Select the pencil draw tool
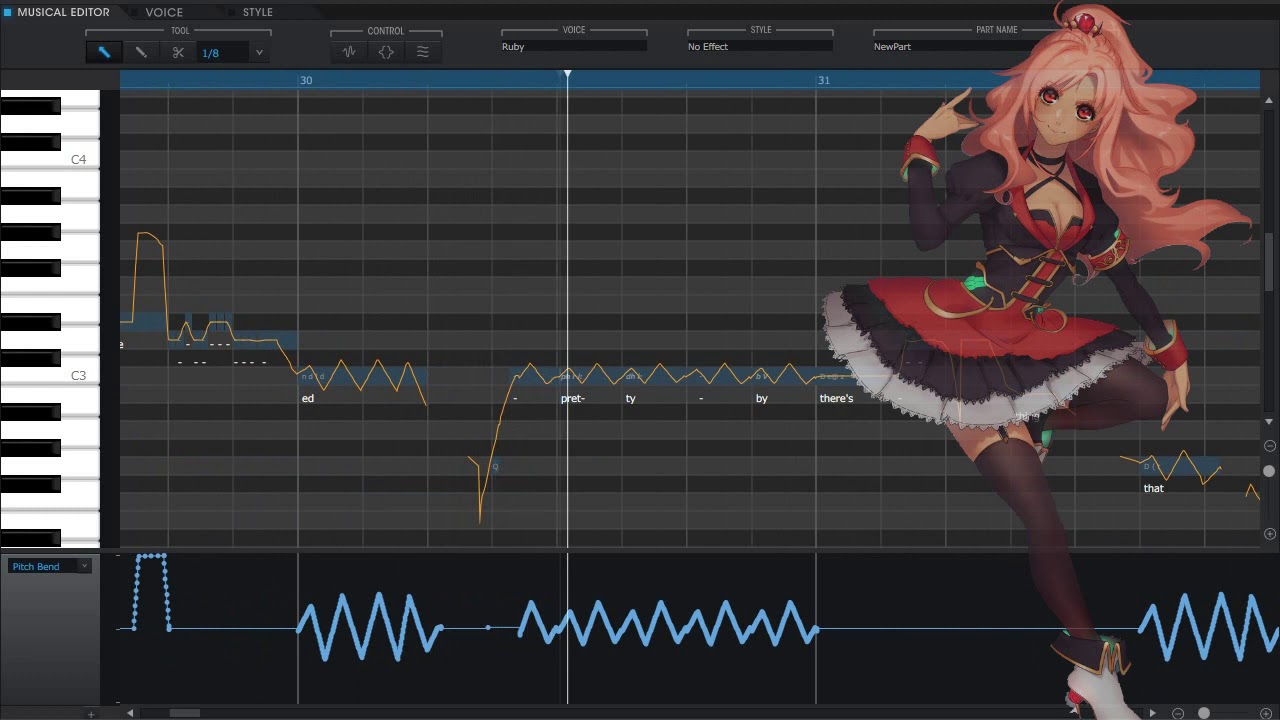 tap(141, 52)
